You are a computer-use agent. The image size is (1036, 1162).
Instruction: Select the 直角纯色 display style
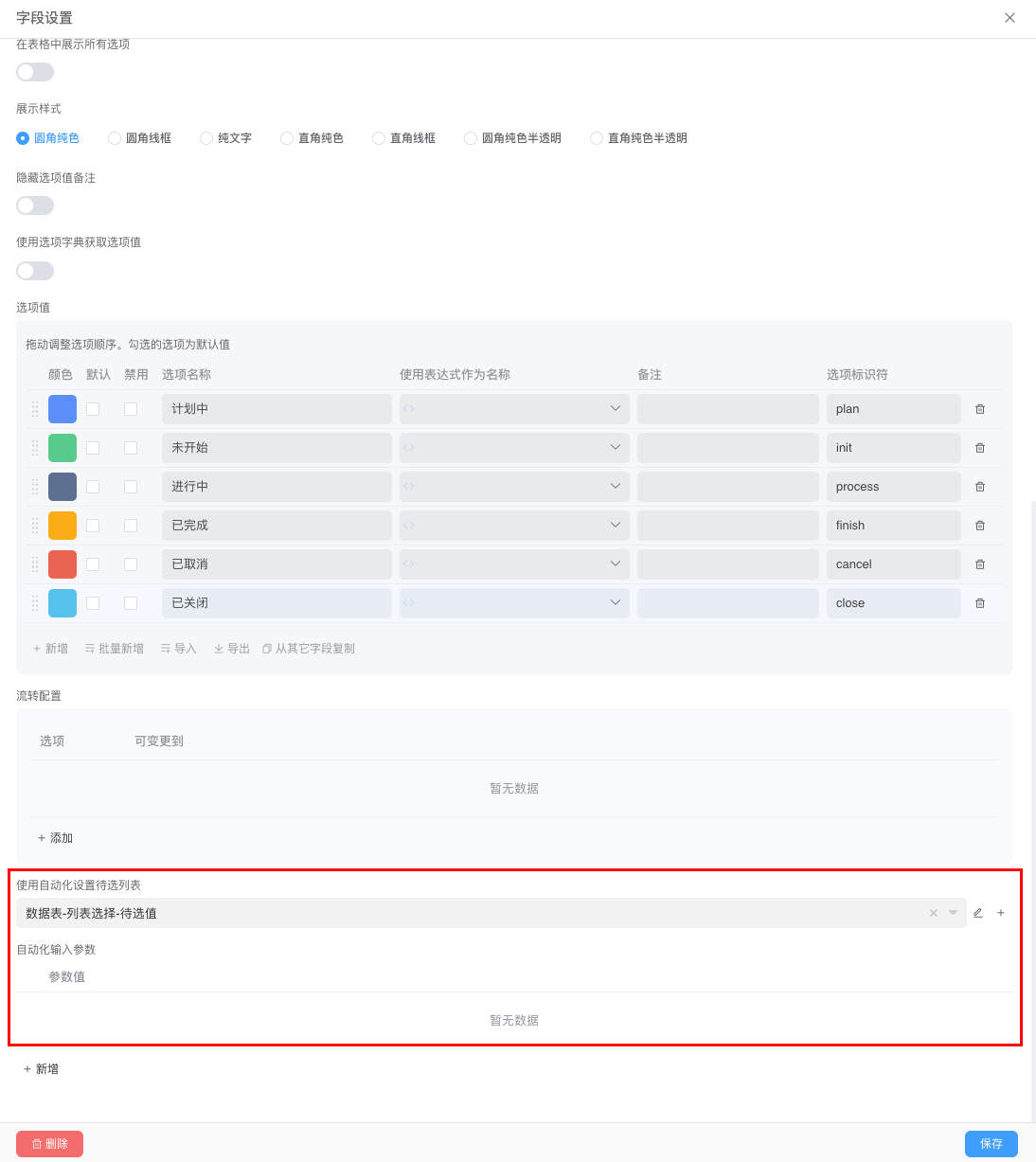[286, 137]
